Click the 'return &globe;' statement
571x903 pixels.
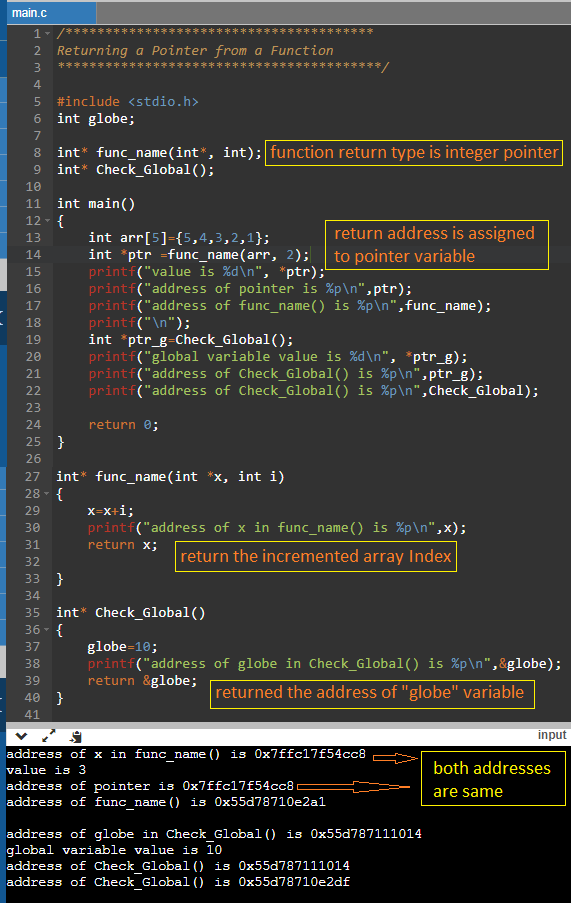pos(142,681)
